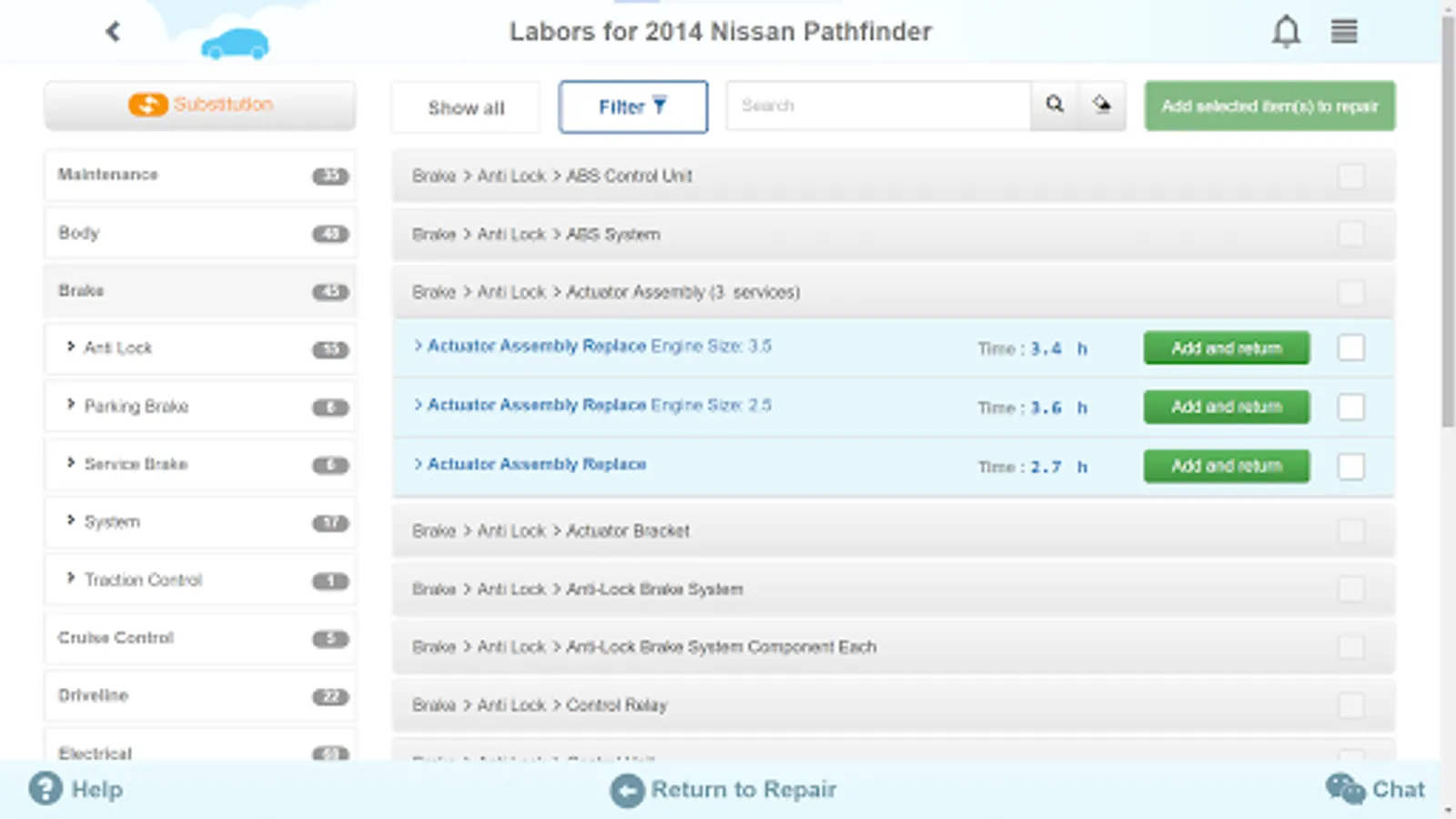
Task: Open Brake > Anti Lock > ABS System
Action: (894, 234)
